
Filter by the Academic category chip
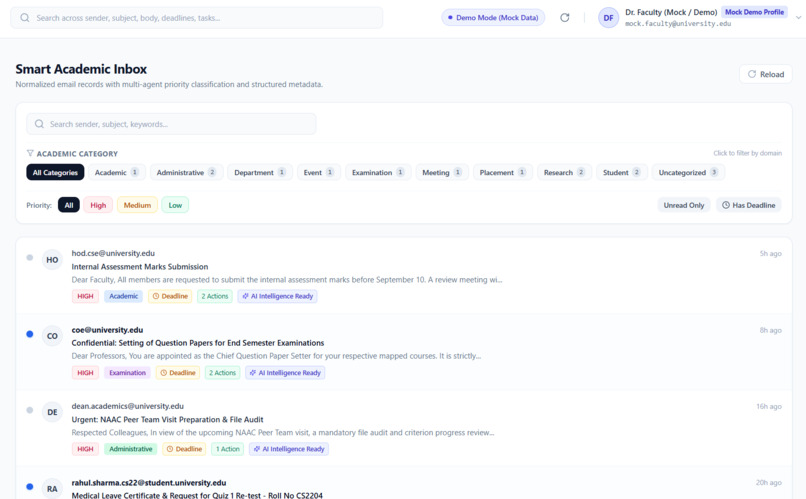pos(117,172)
